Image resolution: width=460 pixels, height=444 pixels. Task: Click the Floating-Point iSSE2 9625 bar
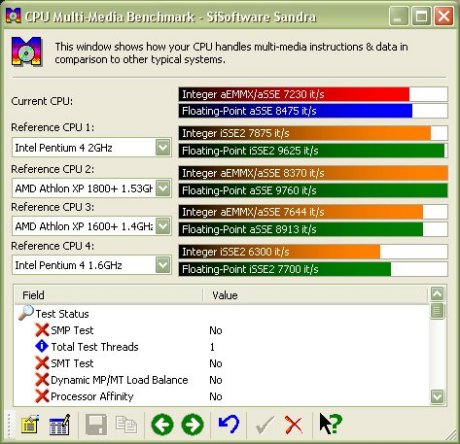pos(313,151)
